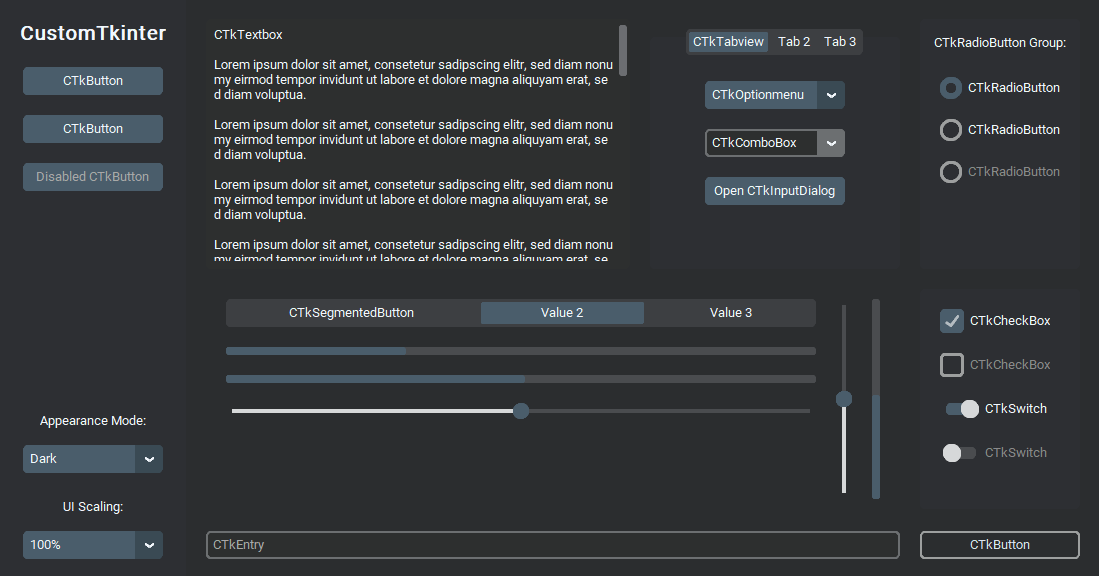Turn off the enabled CTkSwitch

click(x=961, y=409)
